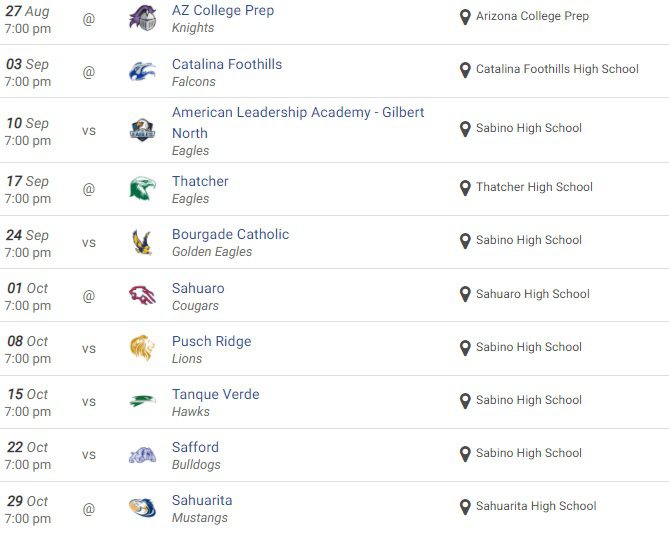Click the Thatcher Eagles team logo
The image size is (669, 533).
click(x=143, y=188)
